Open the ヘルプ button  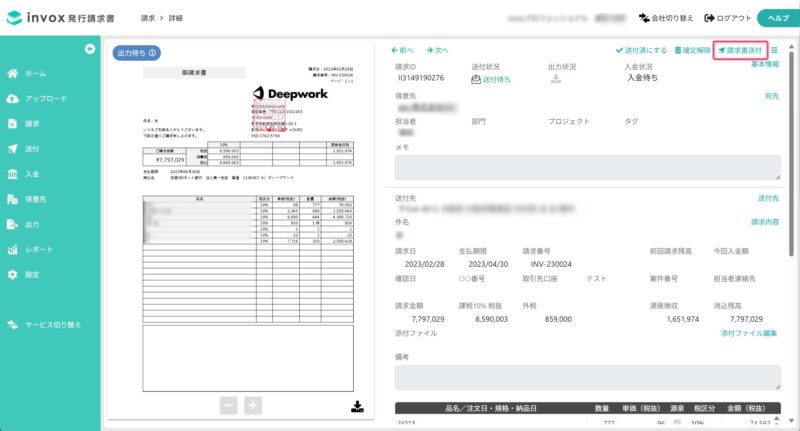(x=778, y=18)
